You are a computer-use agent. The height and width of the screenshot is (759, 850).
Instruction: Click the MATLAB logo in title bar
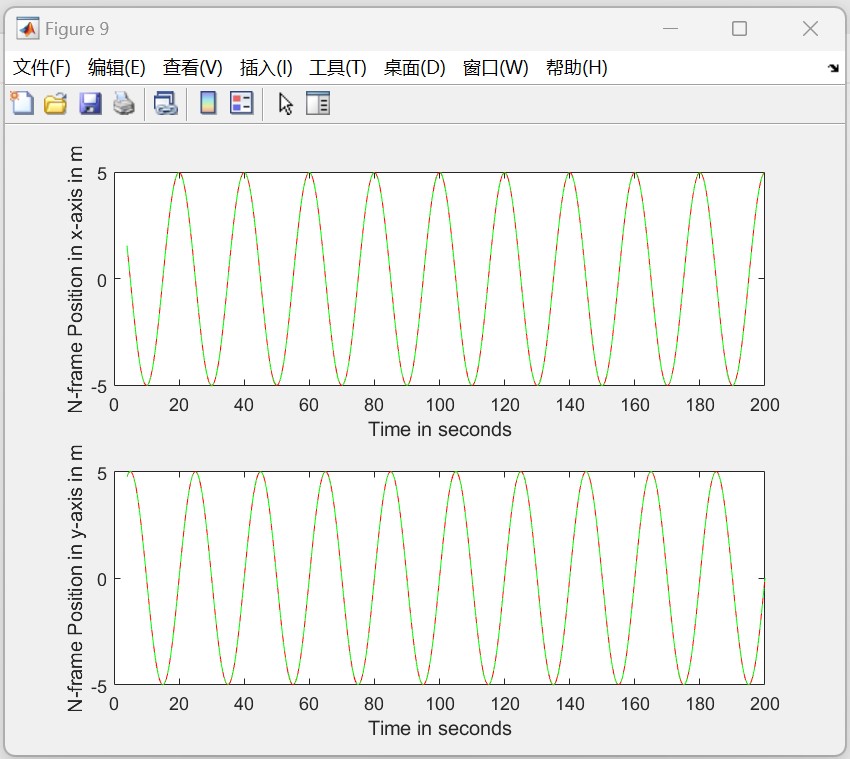[x=27, y=29]
